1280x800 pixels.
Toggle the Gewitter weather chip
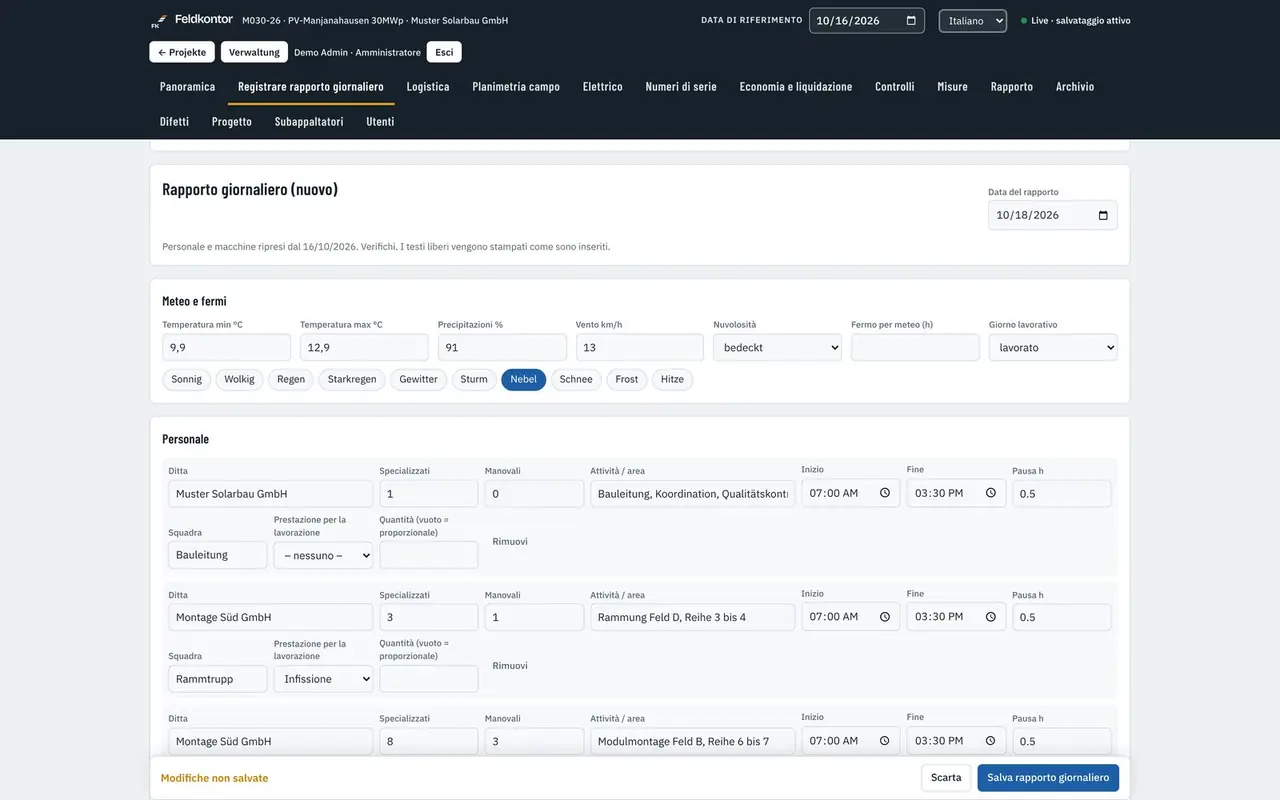click(x=419, y=380)
